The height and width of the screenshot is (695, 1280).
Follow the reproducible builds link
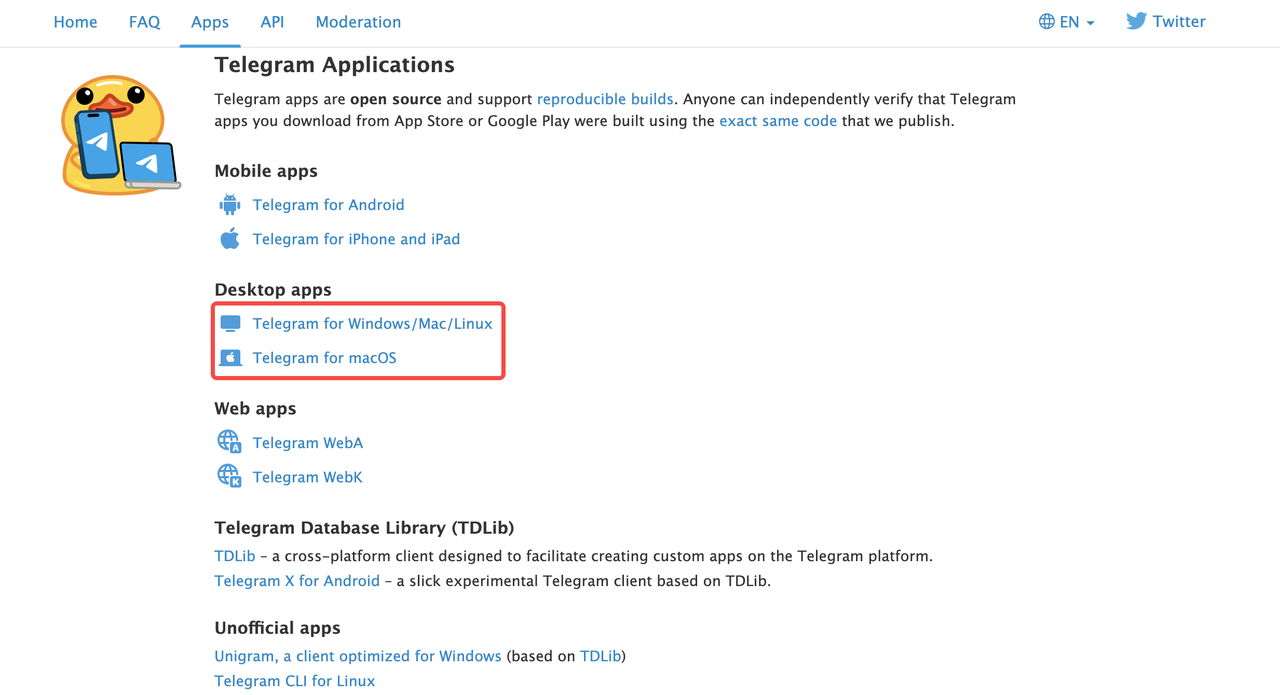[605, 99]
